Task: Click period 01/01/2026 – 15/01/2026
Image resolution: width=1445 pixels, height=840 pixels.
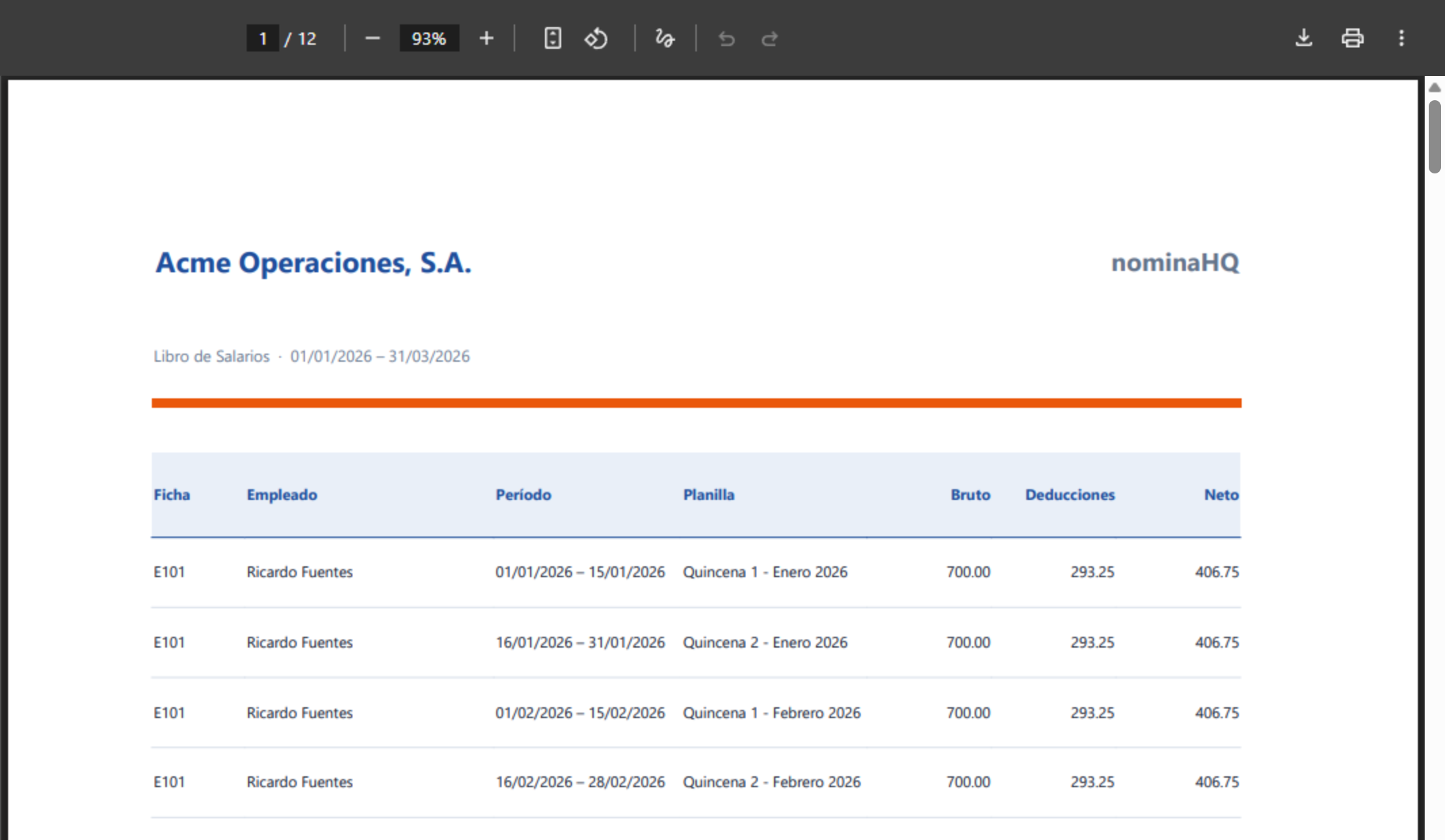Action: click(580, 572)
